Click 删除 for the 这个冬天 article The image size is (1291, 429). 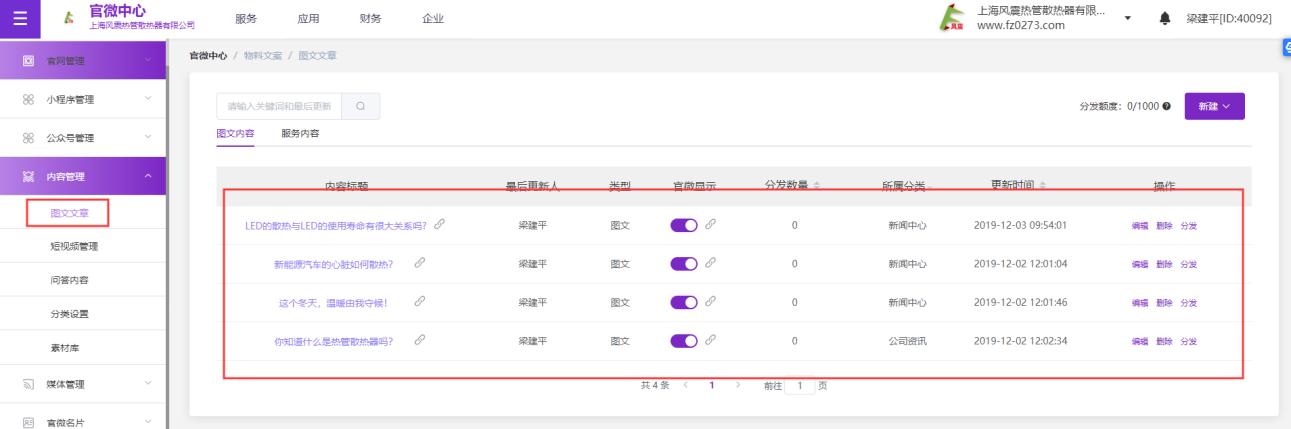pos(1164,303)
